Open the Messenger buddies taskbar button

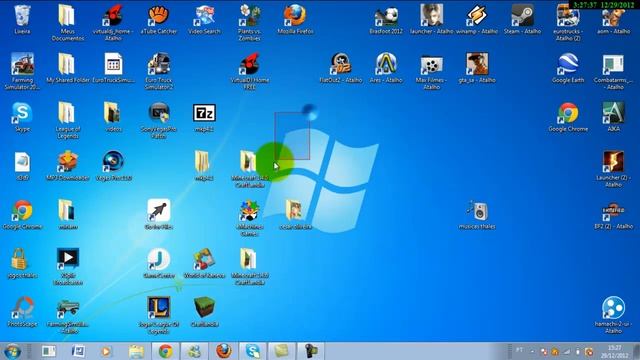(x=194, y=351)
